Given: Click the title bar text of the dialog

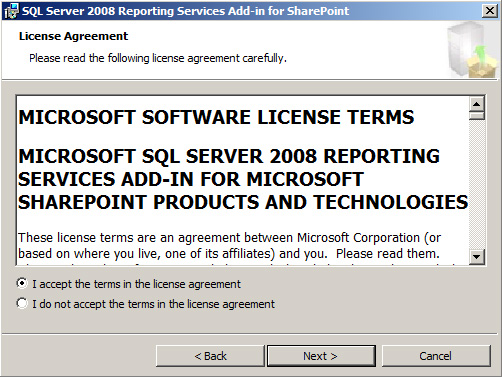Looking at the screenshot, I should [185, 11].
